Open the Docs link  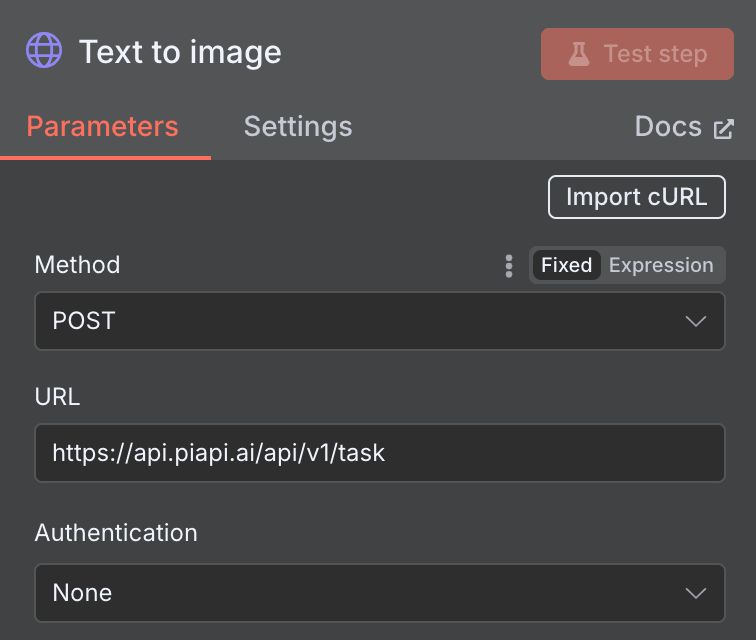[668, 127]
